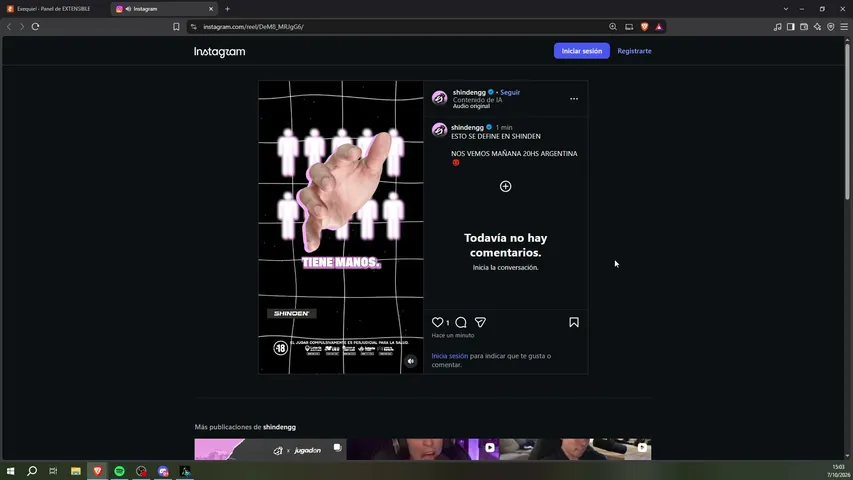The width and height of the screenshot is (853, 480).
Task: Open media playlist music note icon
Action: click(777, 26)
